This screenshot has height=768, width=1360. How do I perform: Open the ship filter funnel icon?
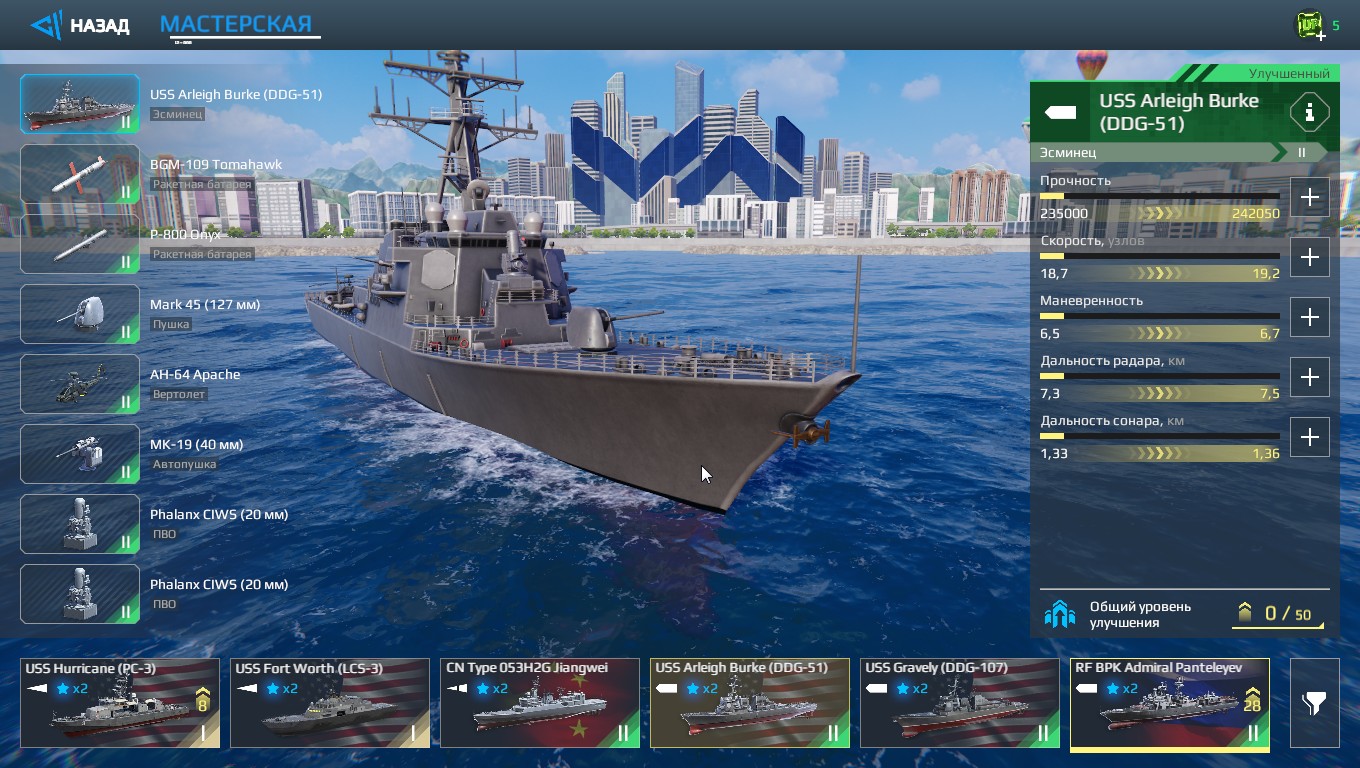point(1314,703)
